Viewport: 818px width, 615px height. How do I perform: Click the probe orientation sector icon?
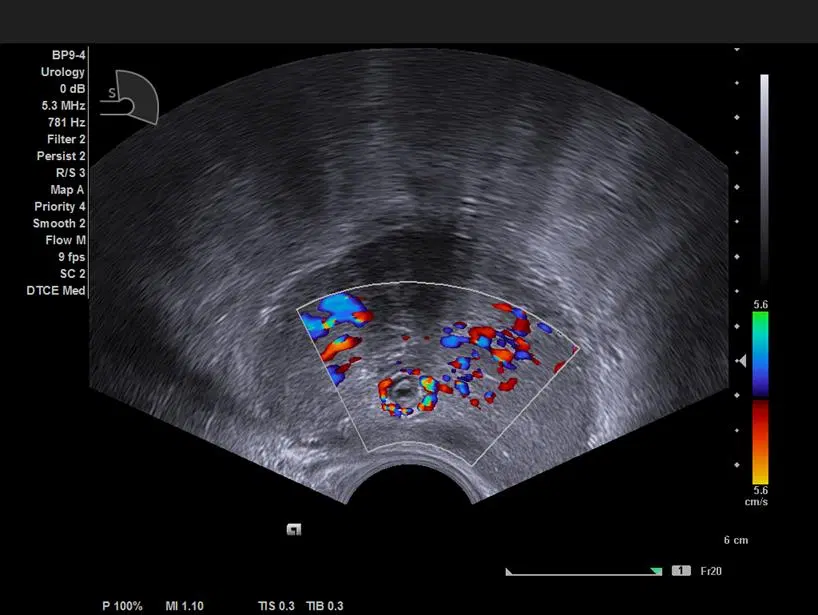pyautogui.click(x=135, y=97)
